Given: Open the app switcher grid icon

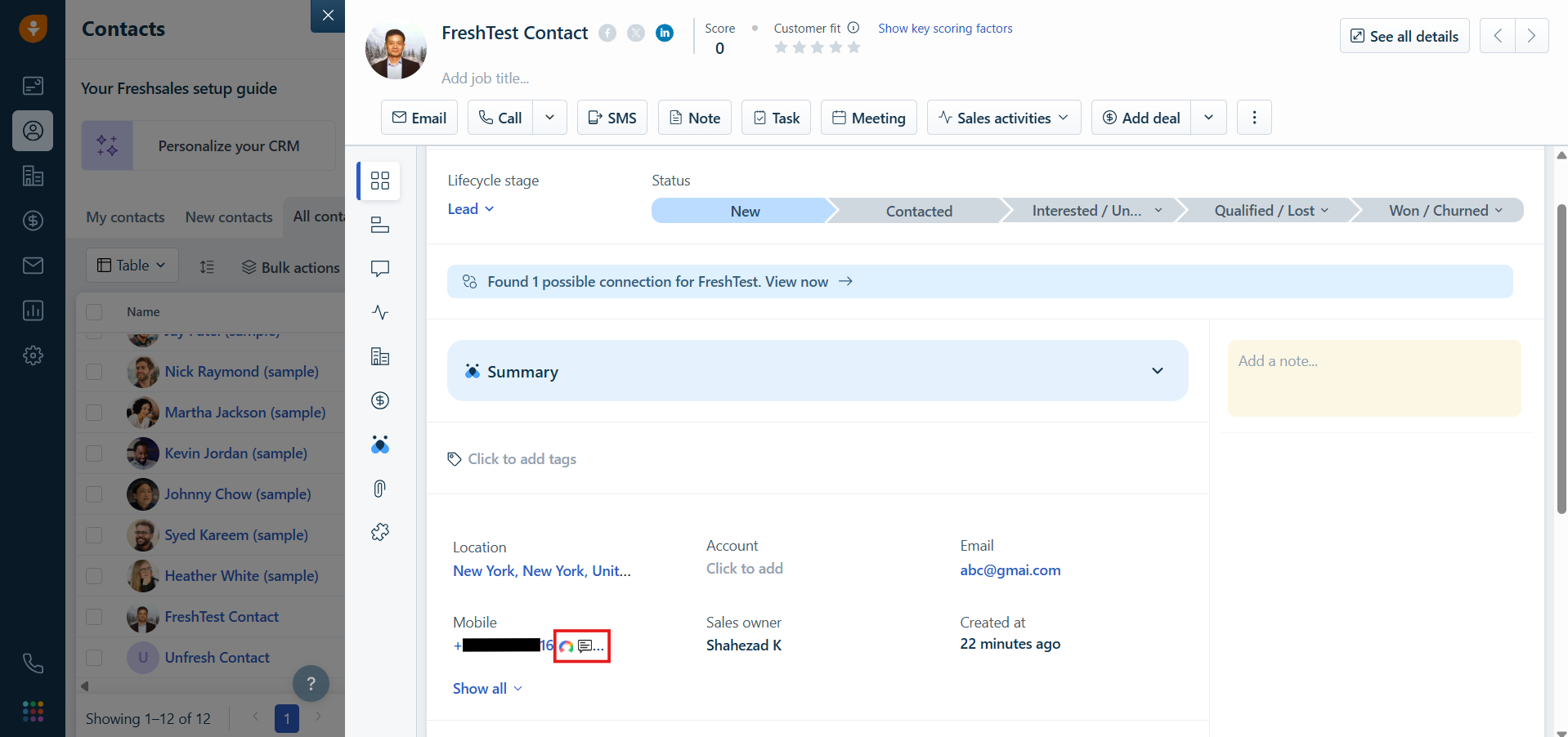Looking at the screenshot, I should (x=33, y=711).
